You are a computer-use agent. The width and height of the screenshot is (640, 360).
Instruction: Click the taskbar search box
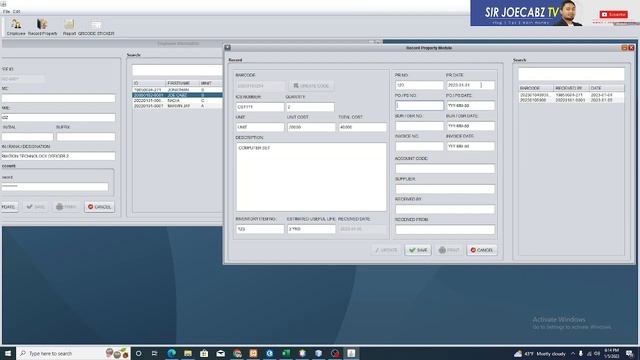pos(73,353)
